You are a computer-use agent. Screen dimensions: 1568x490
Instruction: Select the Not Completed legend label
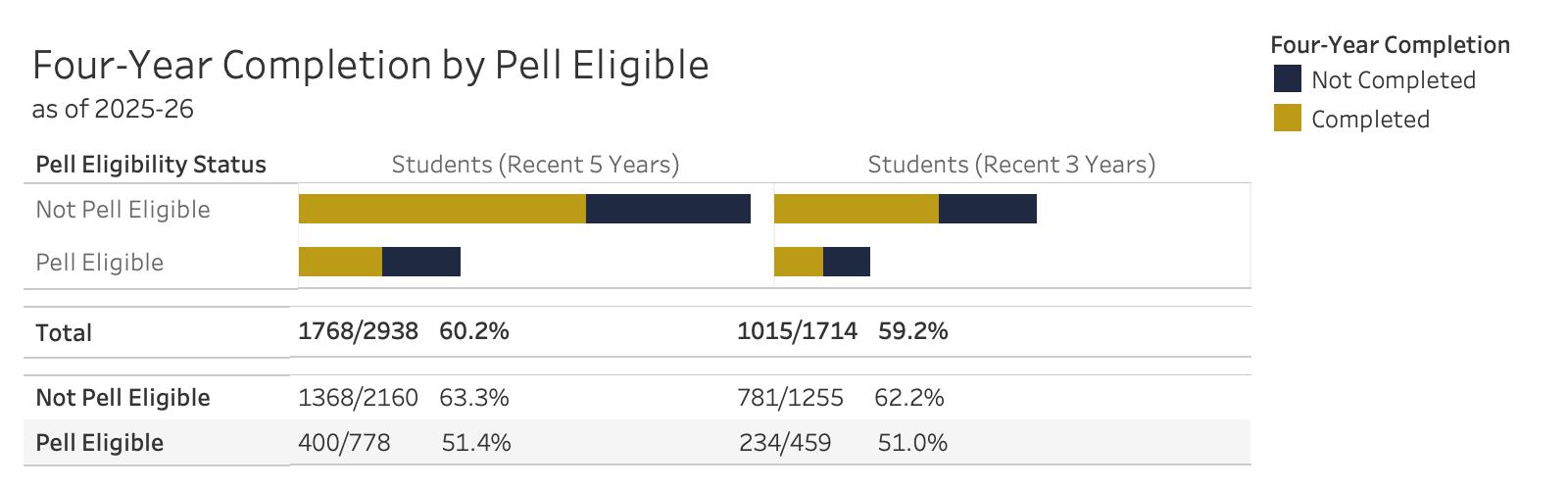click(x=1393, y=80)
